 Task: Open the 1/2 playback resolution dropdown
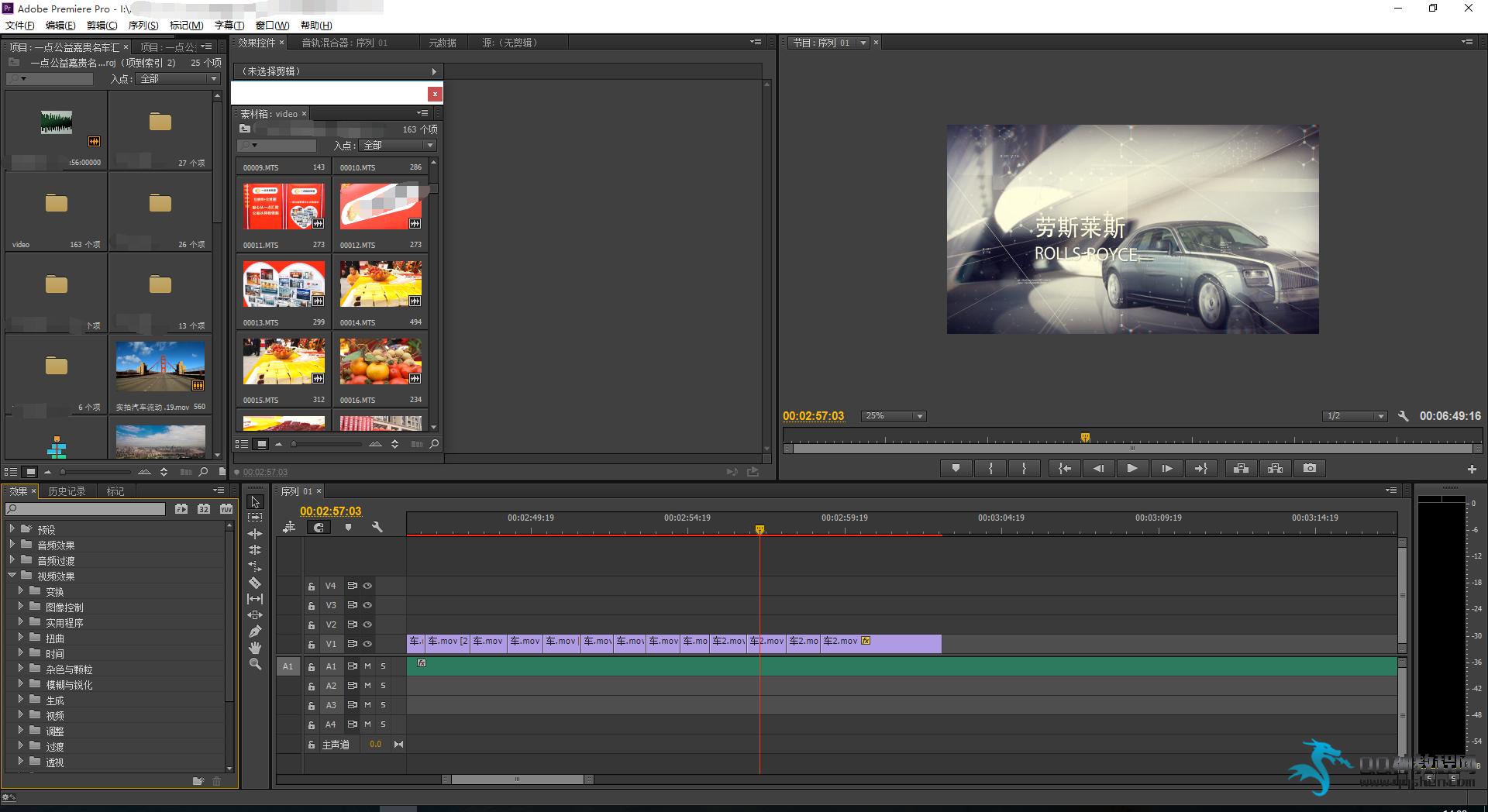click(x=1354, y=416)
